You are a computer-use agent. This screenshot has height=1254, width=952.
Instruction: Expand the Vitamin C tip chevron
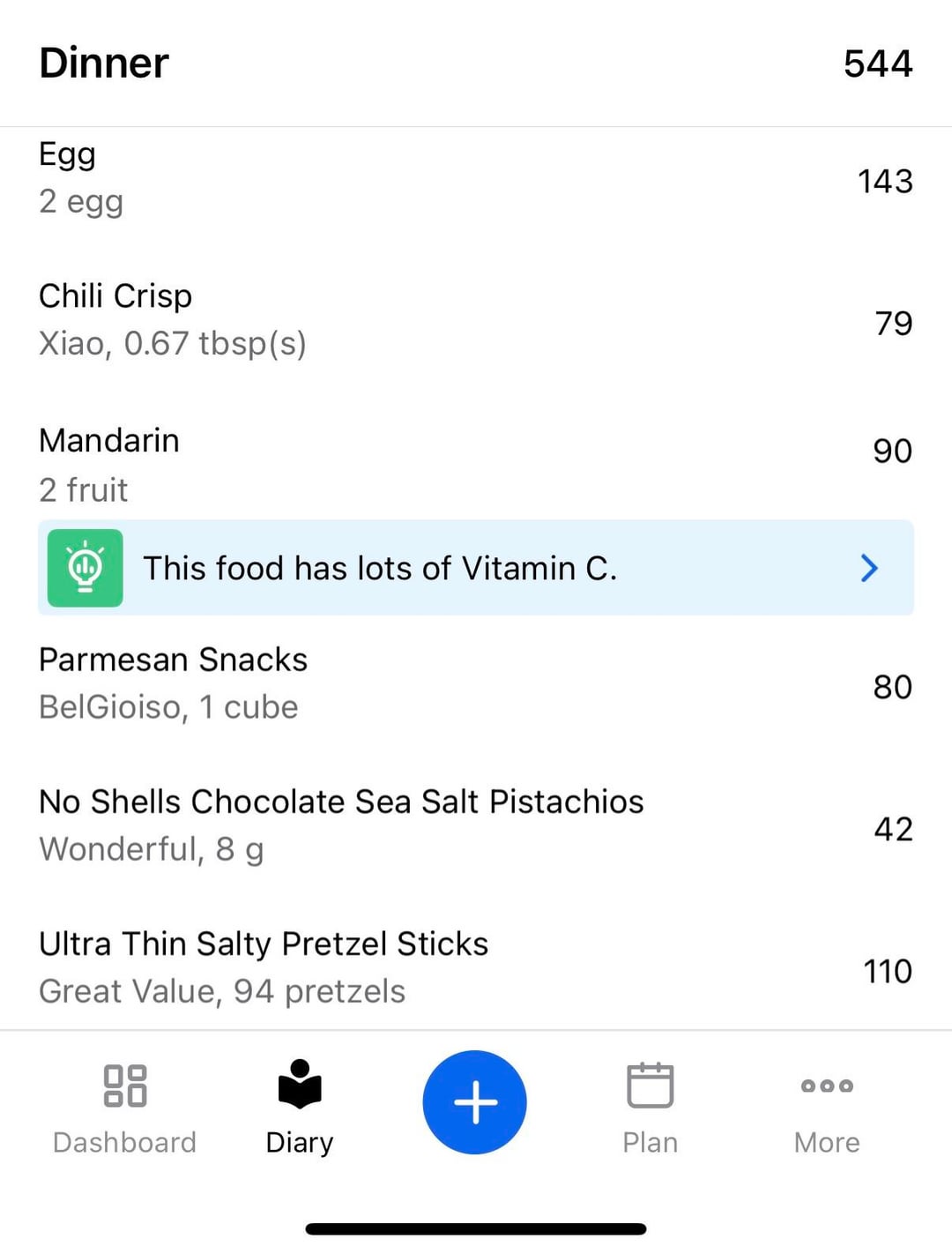click(x=869, y=568)
